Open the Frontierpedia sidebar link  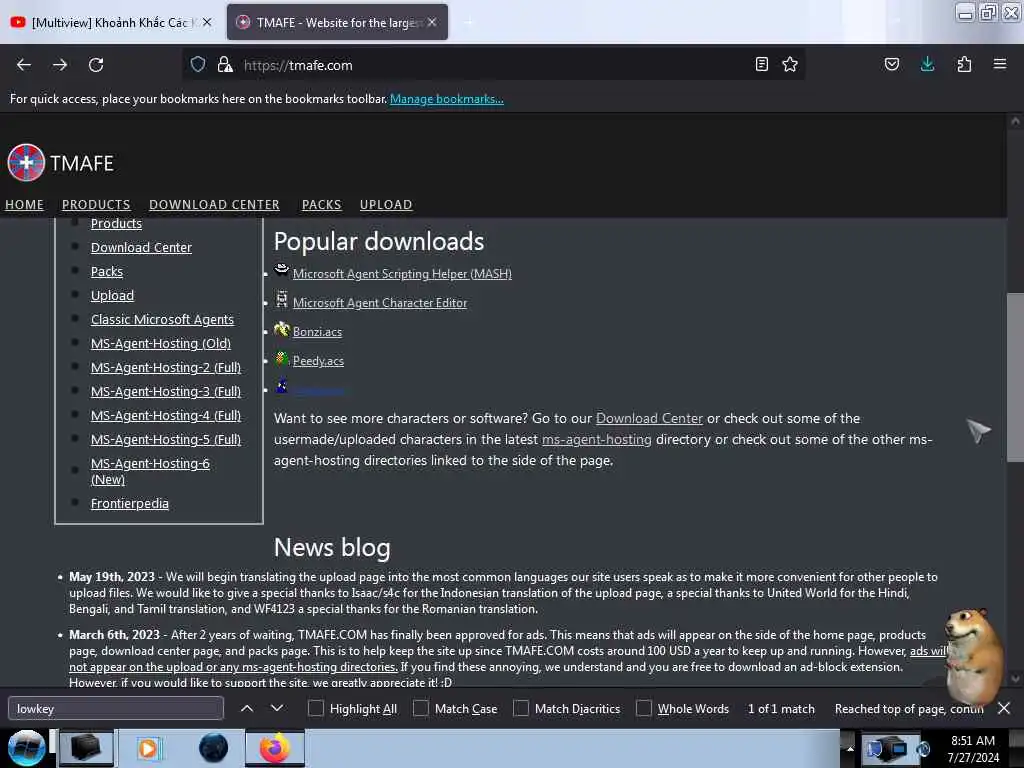click(129, 504)
